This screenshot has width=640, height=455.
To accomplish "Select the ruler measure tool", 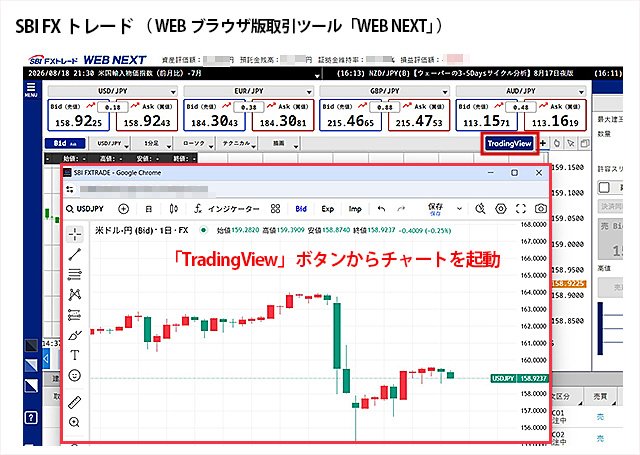I will 75,402.
